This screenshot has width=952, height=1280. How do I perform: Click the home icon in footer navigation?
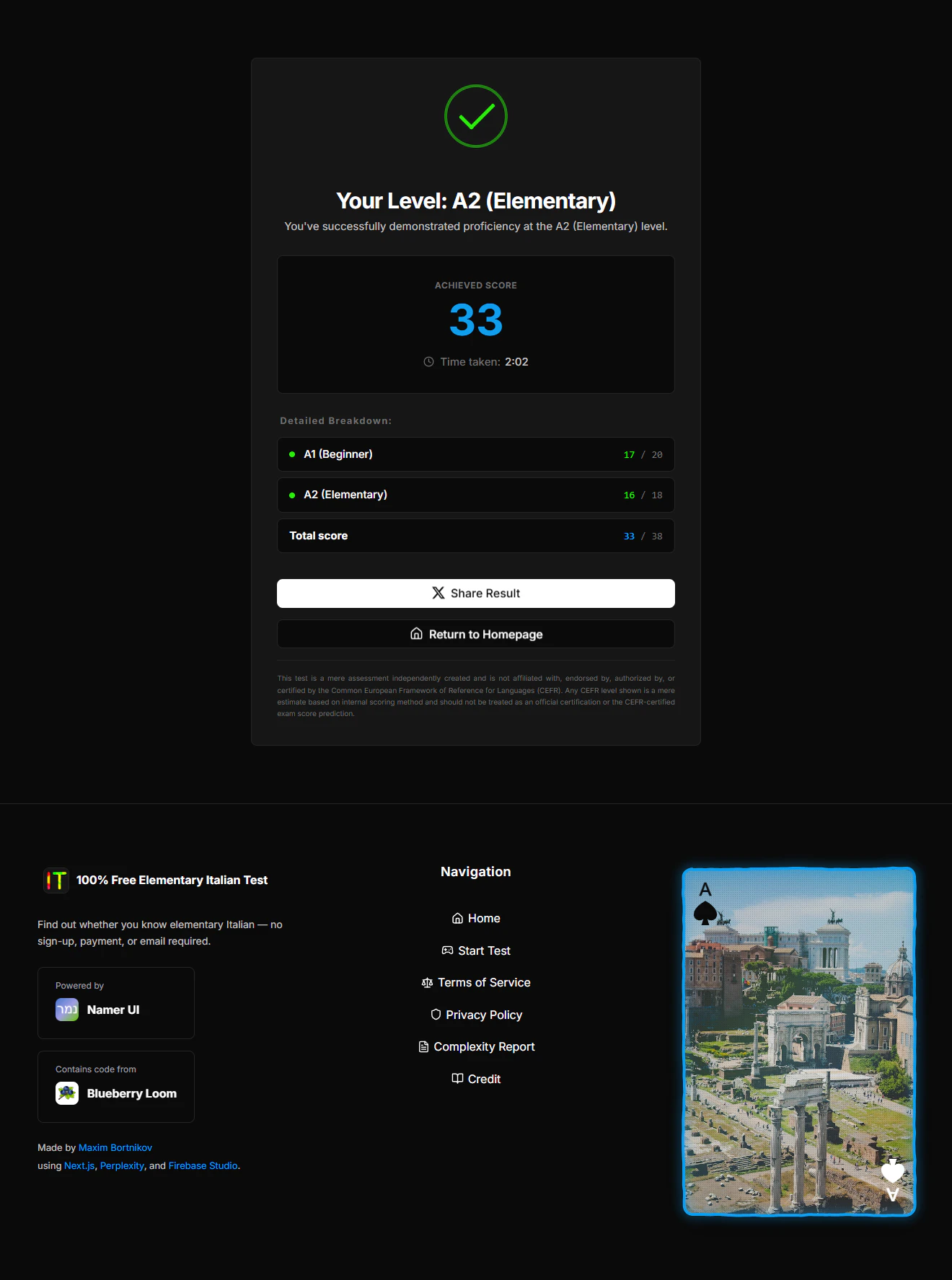tap(457, 918)
